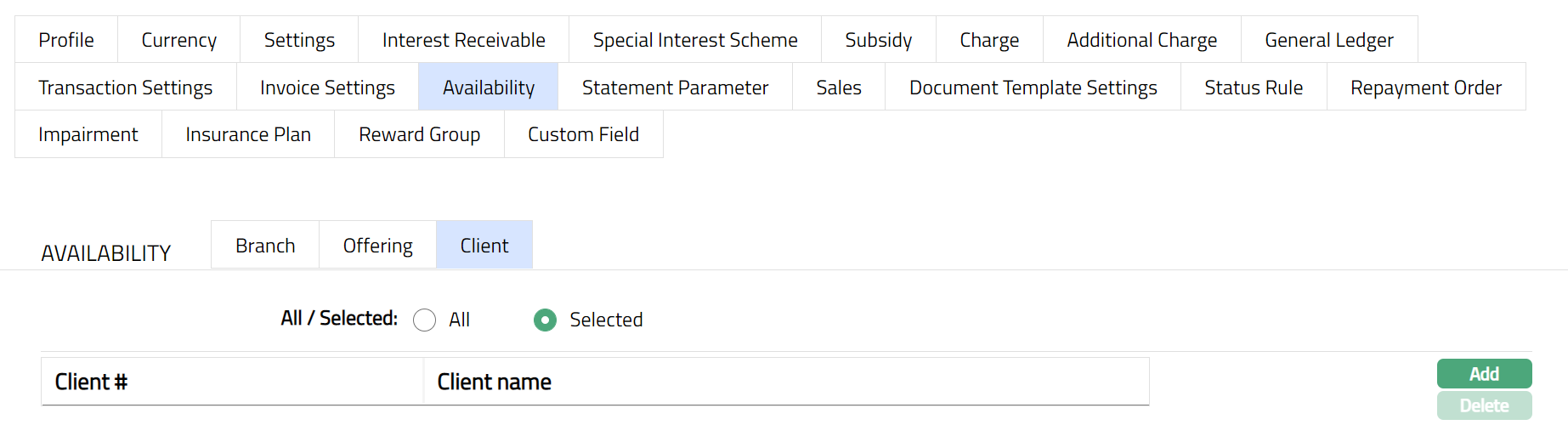The width and height of the screenshot is (1568, 442).
Task: Open the General Ledger tab
Action: [1328, 40]
